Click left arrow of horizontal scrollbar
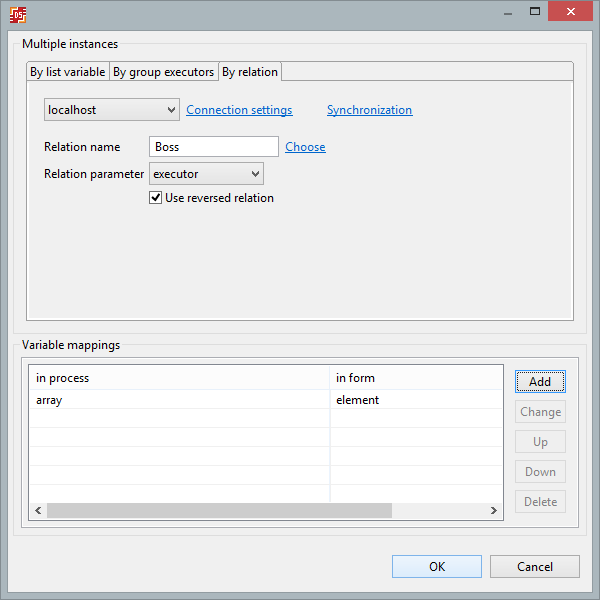600x600 pixels. pyautogui.click(x=38, y=510)
